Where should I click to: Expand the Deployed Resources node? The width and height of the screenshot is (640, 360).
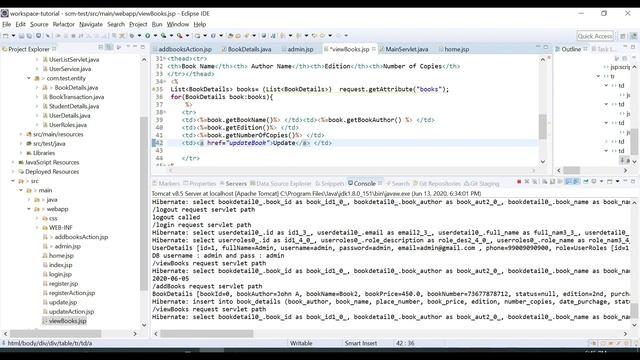click(x=13, y=172)
